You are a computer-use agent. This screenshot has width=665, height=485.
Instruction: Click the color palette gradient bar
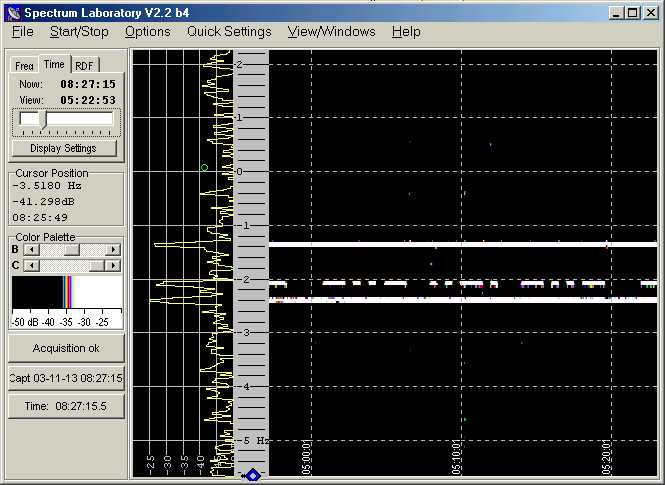[x=67, y=292]
